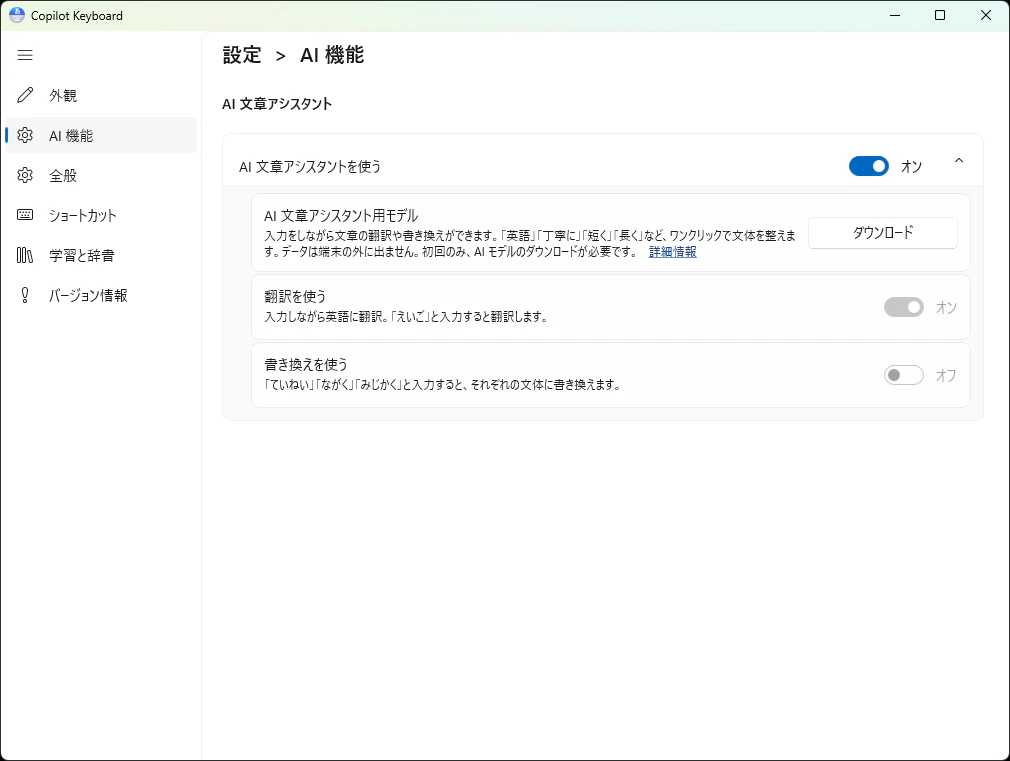Image resolution: width=1010 pixels, height=761 pixels.
Task: Open the 外観 settings page
Action: click(101, 95)
